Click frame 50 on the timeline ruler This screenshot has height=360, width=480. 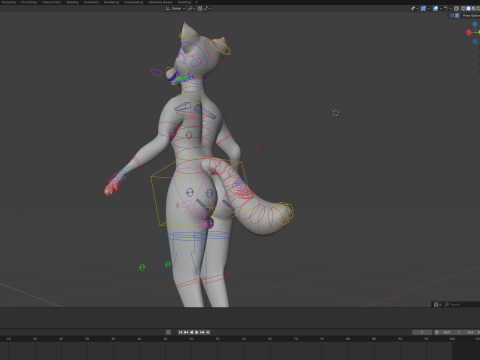191,339
